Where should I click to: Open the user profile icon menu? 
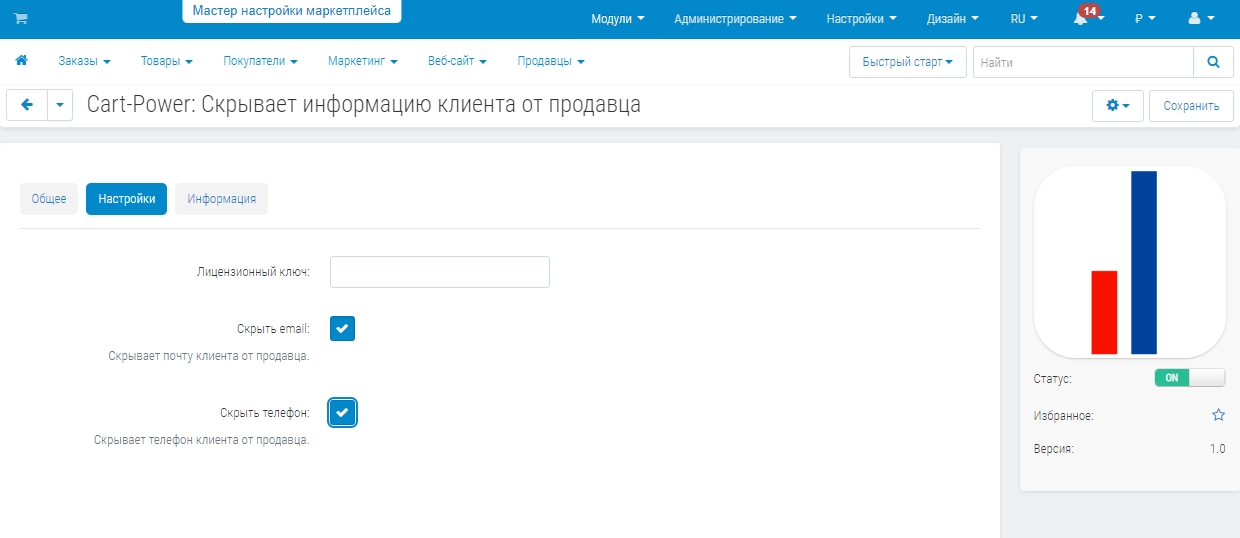coord(1201,18)
